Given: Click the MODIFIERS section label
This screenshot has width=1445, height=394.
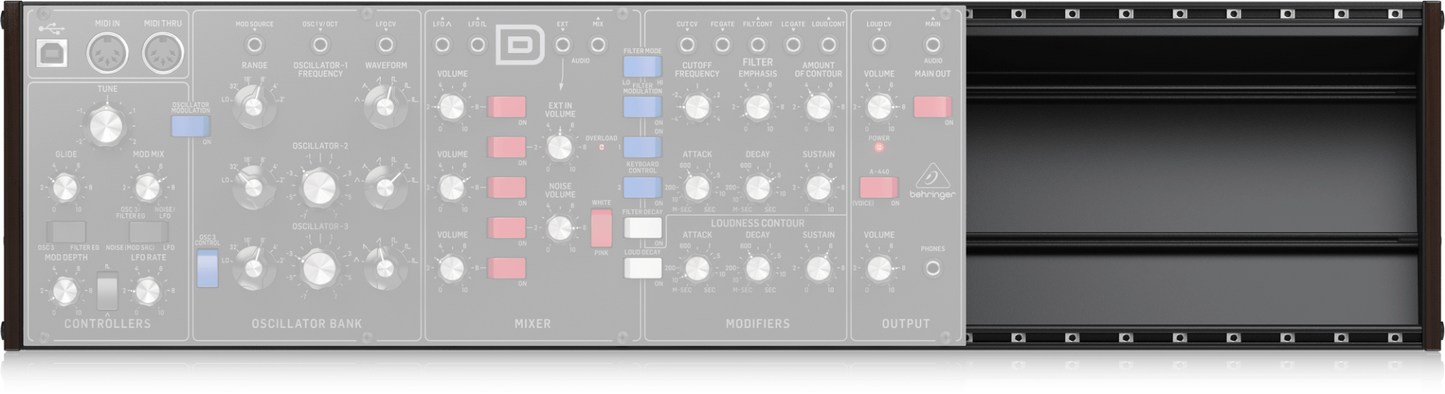Looking at the screenshot, I should 757,324.
